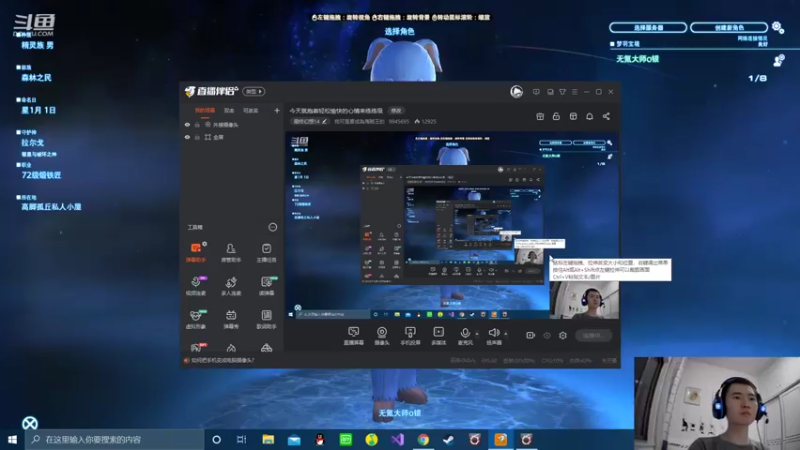The image size is (800, 450).
Task: Click the user avatar in title bar
Action: point(516,92)
